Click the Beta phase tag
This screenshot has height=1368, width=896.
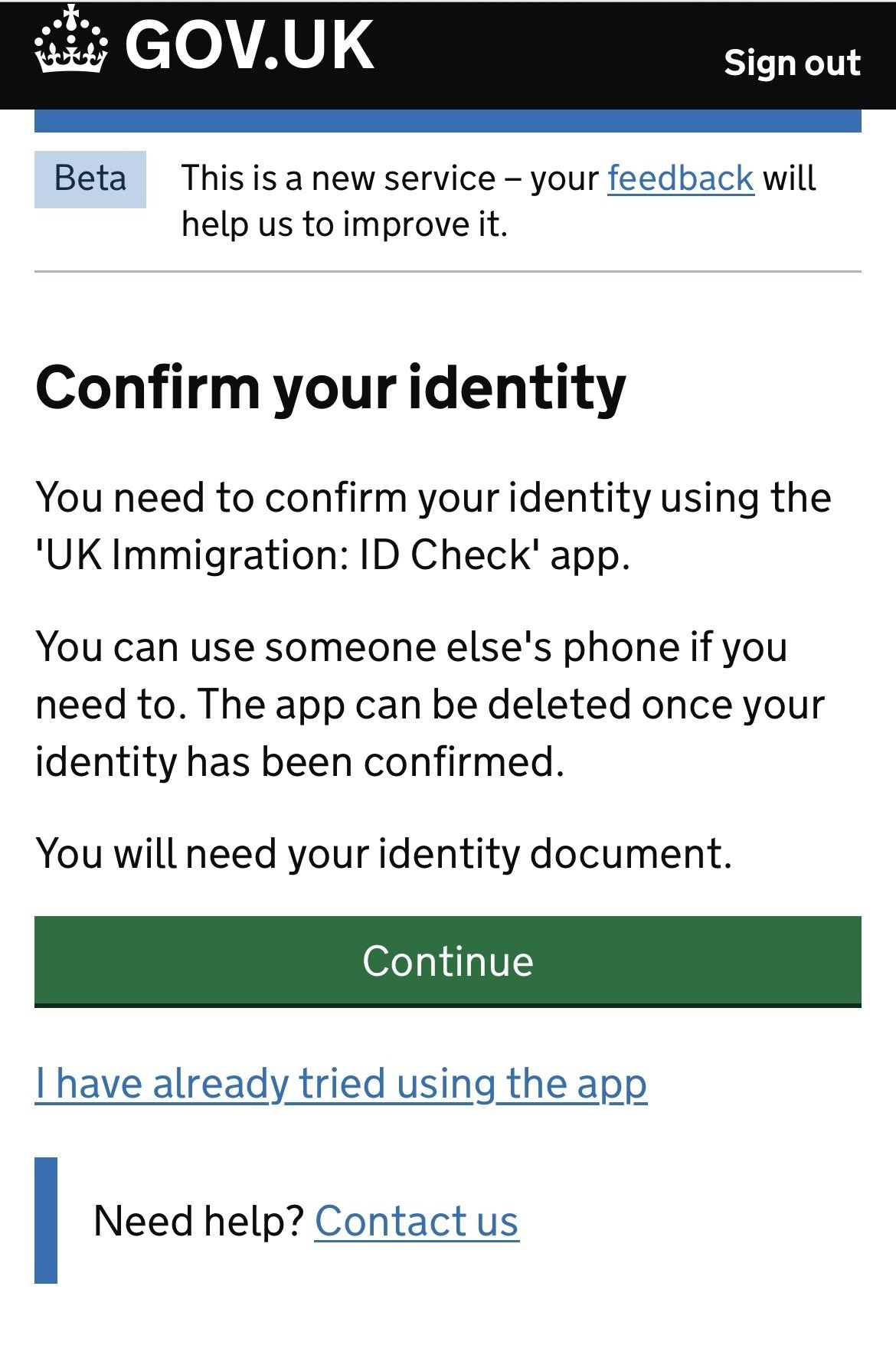(x=90, y=179)
